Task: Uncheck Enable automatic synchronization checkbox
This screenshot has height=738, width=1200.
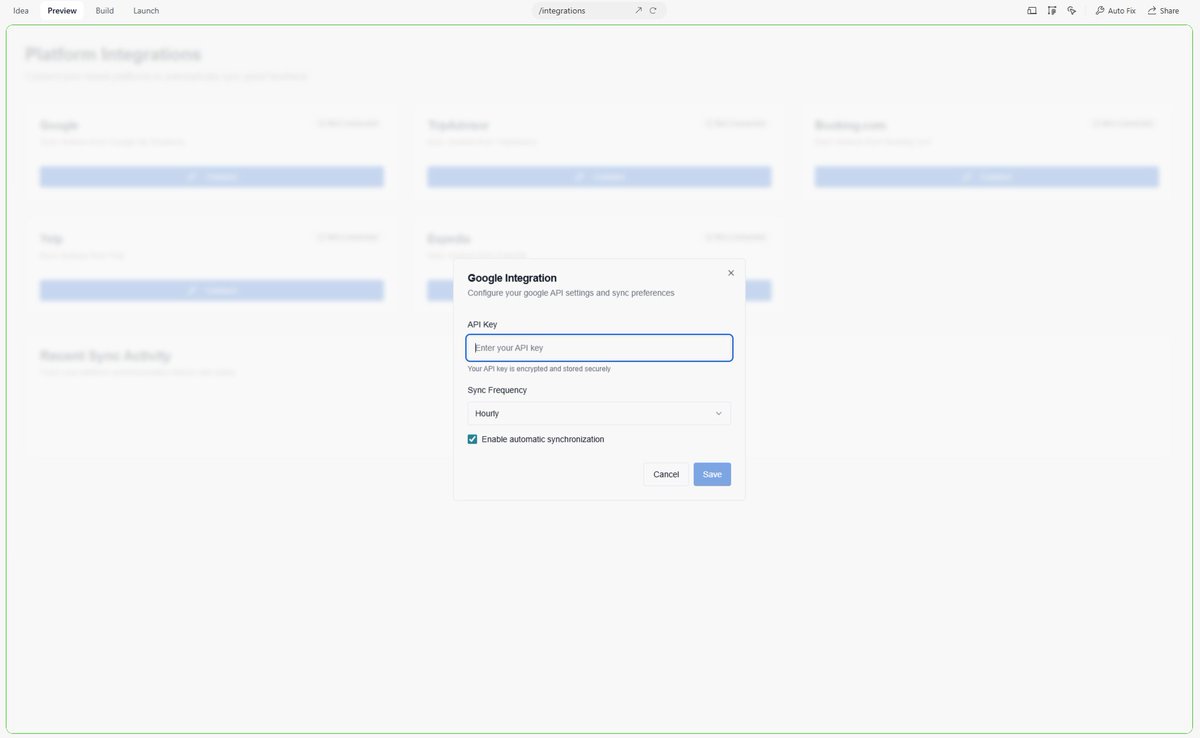Action: tap(473, 439)
